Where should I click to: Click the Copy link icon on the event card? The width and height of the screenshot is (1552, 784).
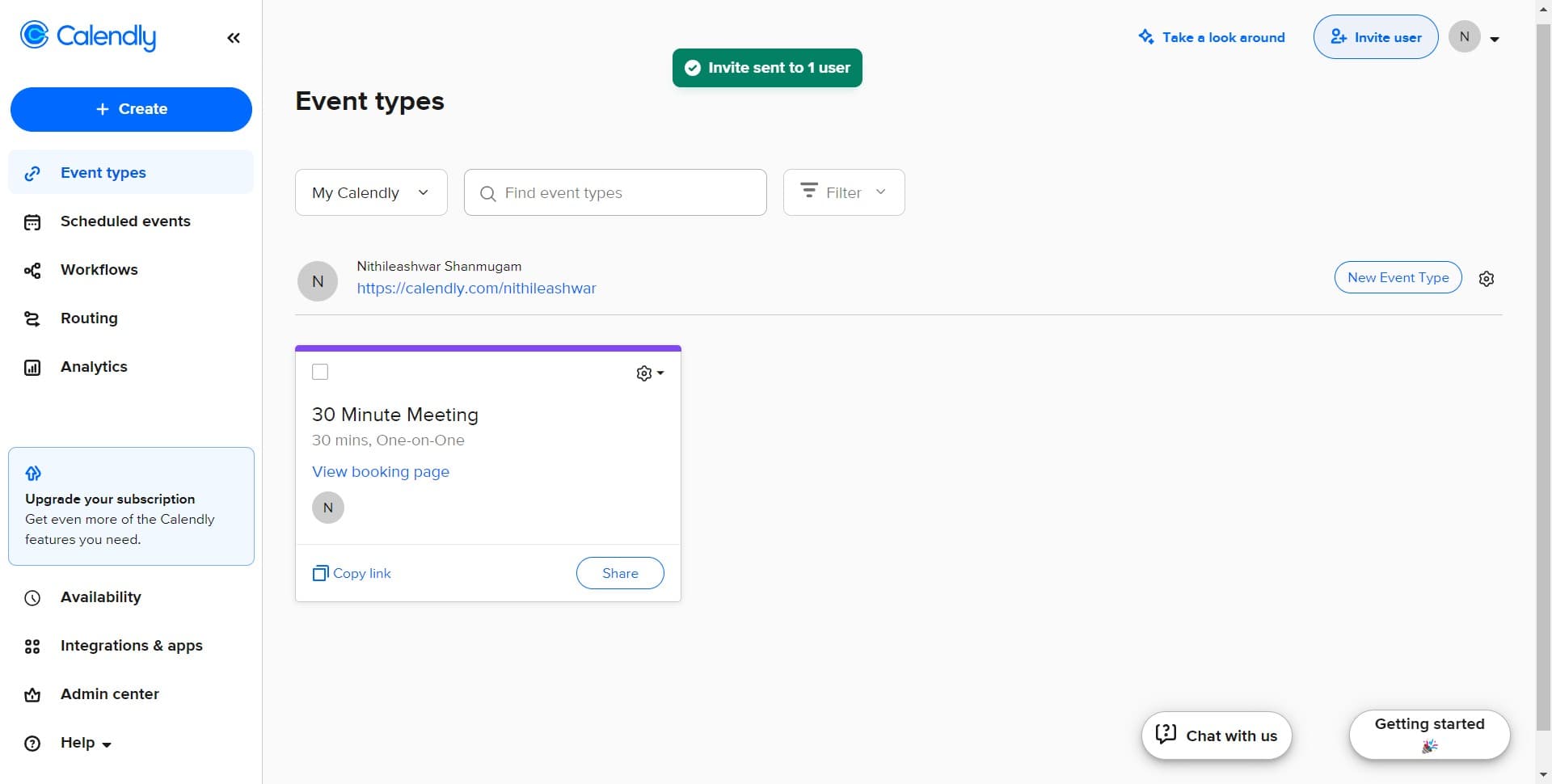coord(320,573)
